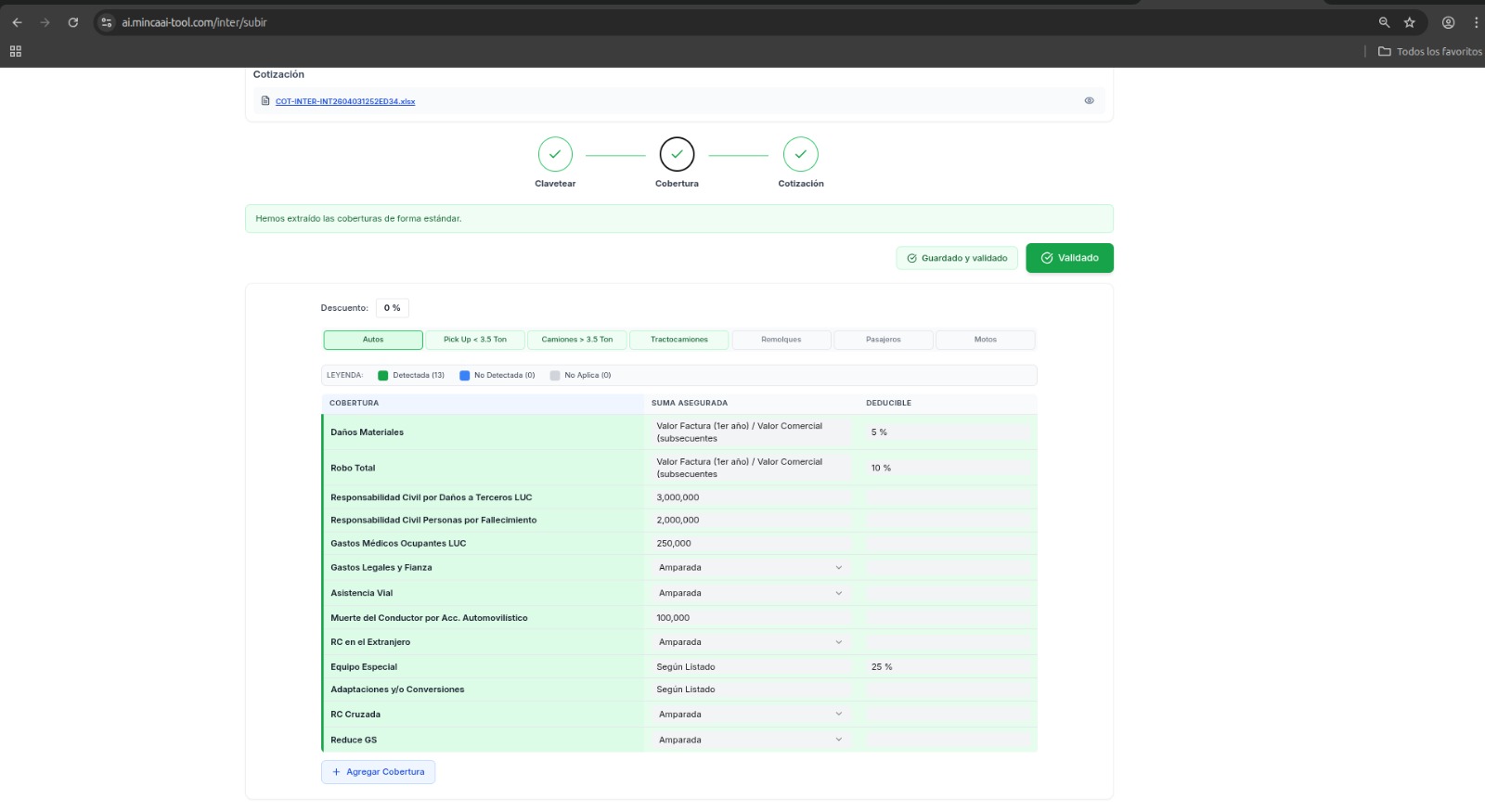
Task: Click the gray No Aplica legend swatch
Action: click(x=555, y=376)
